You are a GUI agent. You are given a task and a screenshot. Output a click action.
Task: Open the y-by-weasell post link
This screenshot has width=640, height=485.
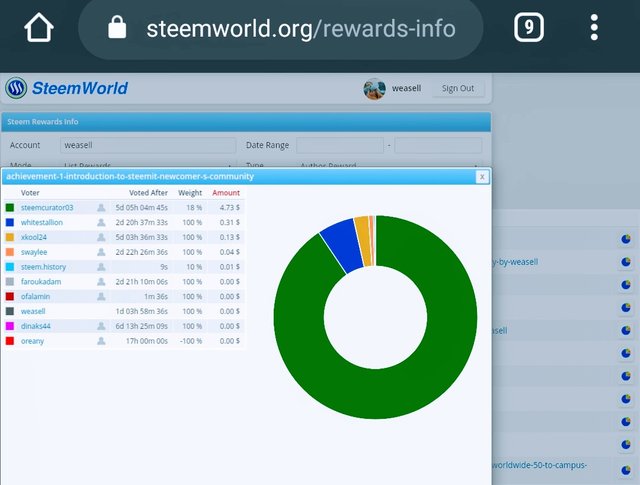[x=515, y=262]
